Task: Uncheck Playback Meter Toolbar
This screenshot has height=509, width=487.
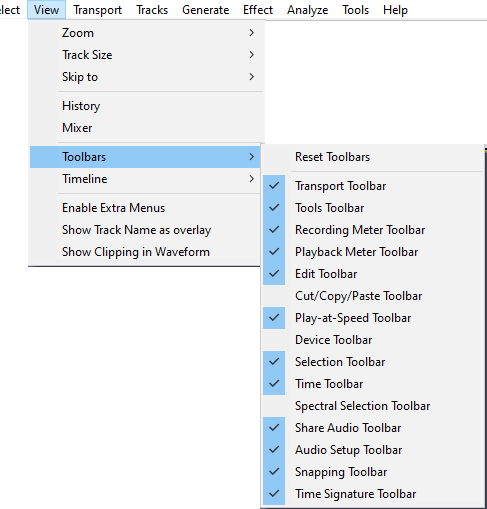Action: 373,252
